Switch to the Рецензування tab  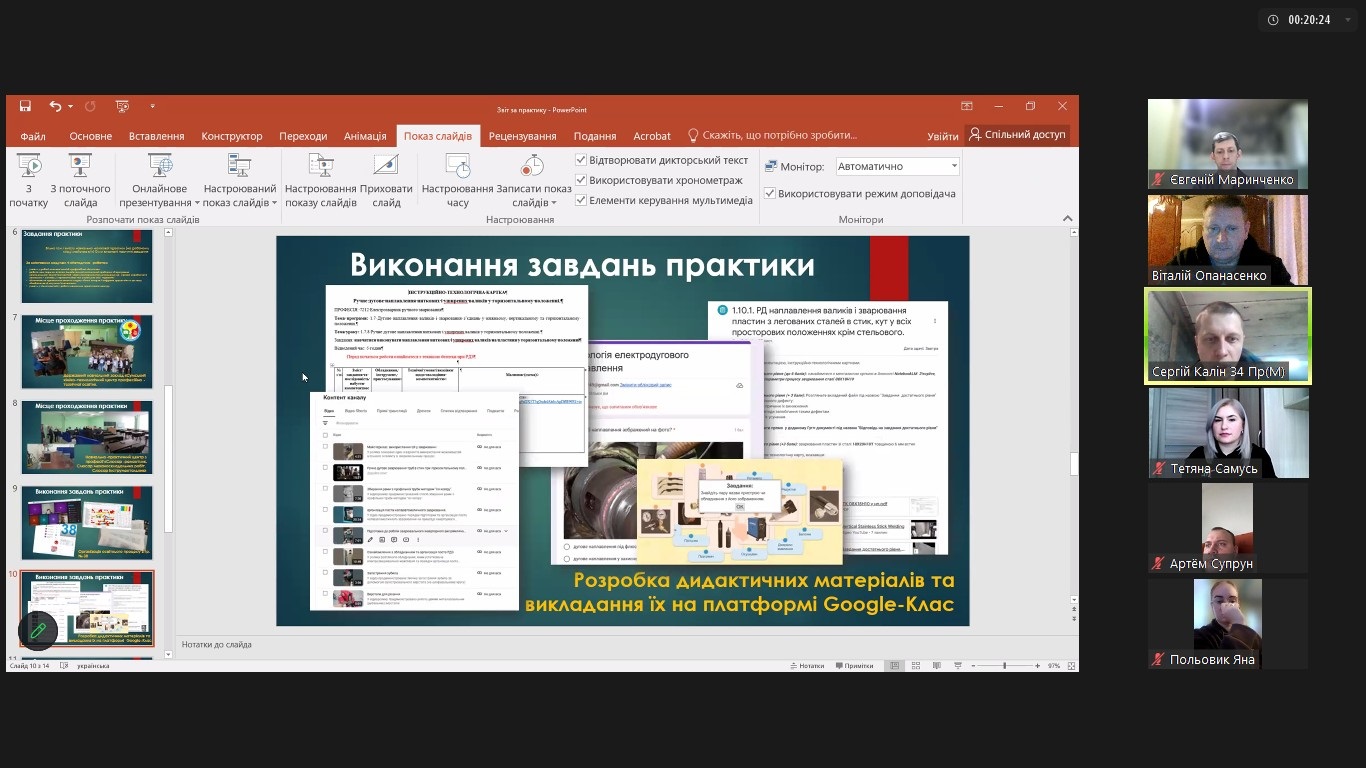coord(522,136)
